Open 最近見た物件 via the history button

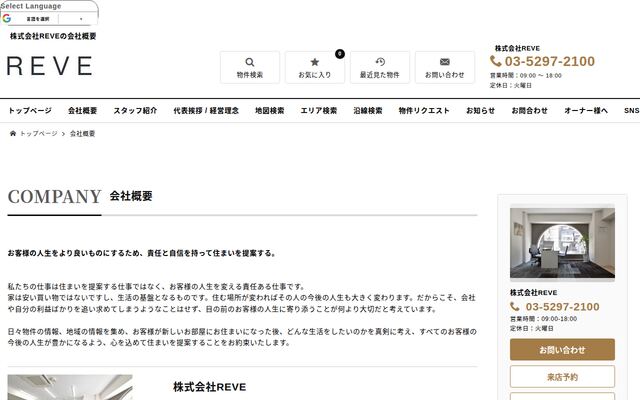pyautogui.click(x=380, y=67)
